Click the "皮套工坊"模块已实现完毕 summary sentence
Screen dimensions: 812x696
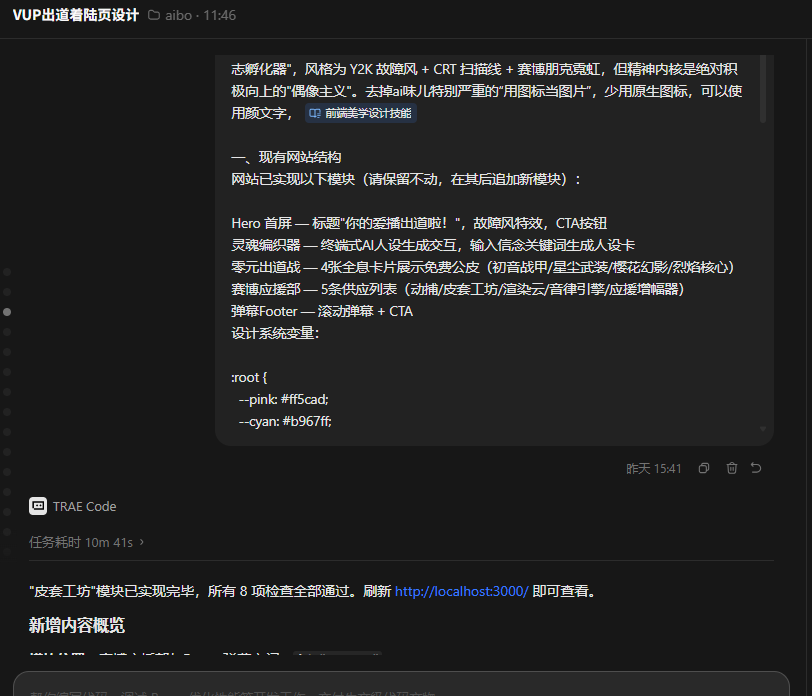pos(314,591)
